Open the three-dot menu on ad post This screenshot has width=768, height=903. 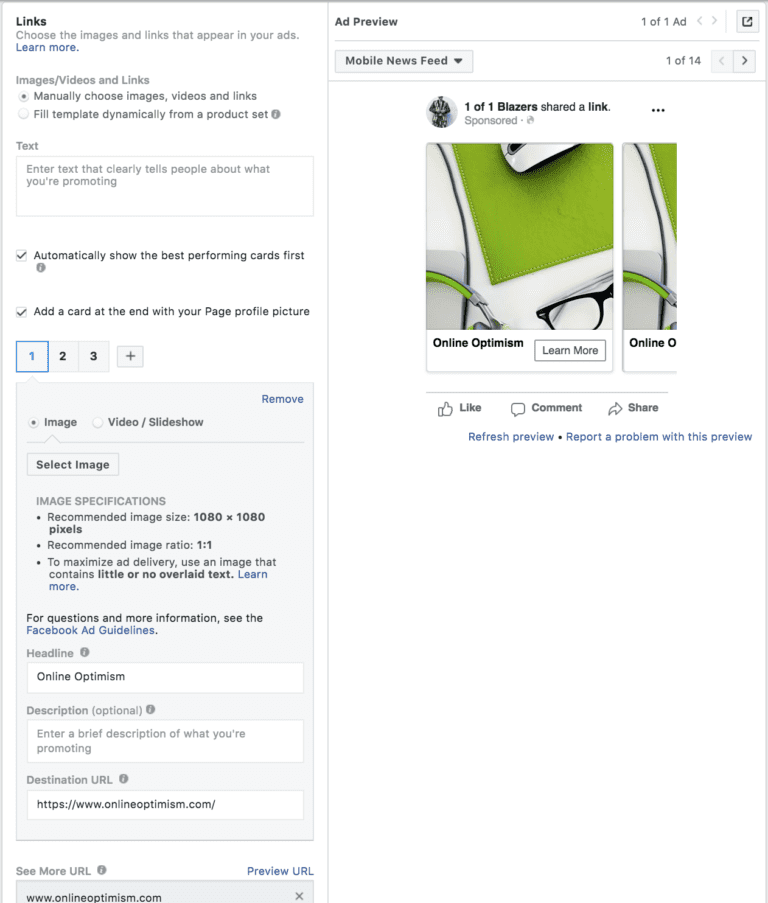pyautogui.click(x=658, y=110)
